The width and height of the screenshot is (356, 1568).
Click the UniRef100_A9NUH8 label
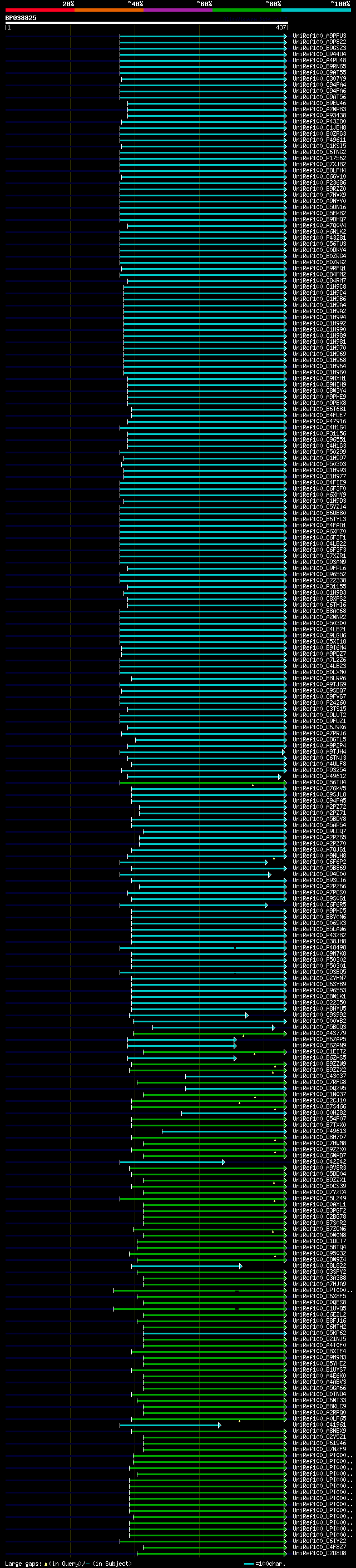(319, 856)
